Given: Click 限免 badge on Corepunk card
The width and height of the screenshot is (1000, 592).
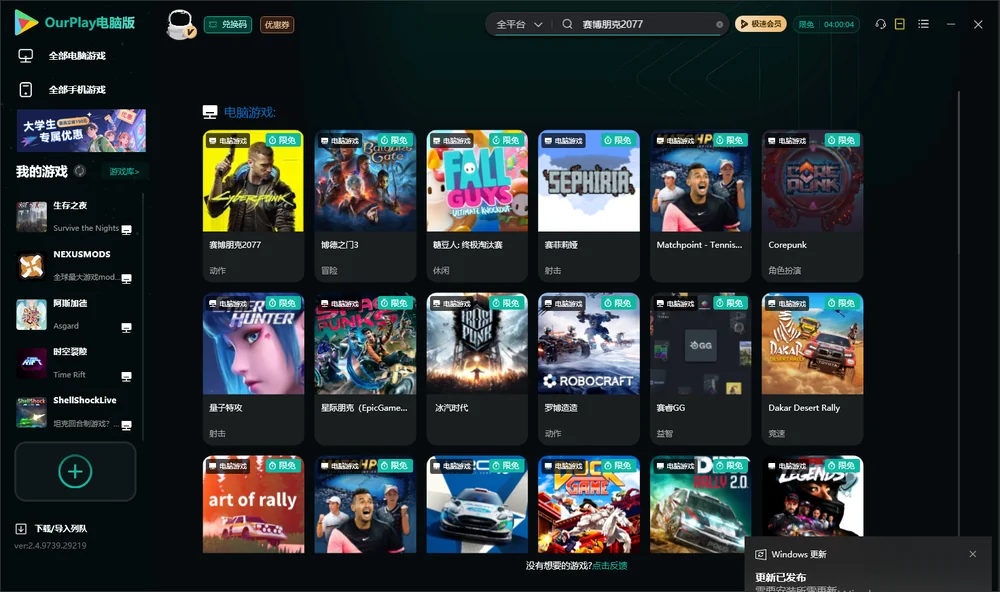Looking at the screenshot, I should click(x=842, y=140).
